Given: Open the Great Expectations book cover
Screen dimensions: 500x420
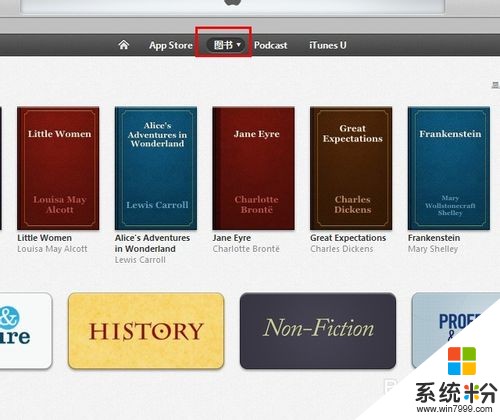Looking at the screenshot, I should coord(351,168).
